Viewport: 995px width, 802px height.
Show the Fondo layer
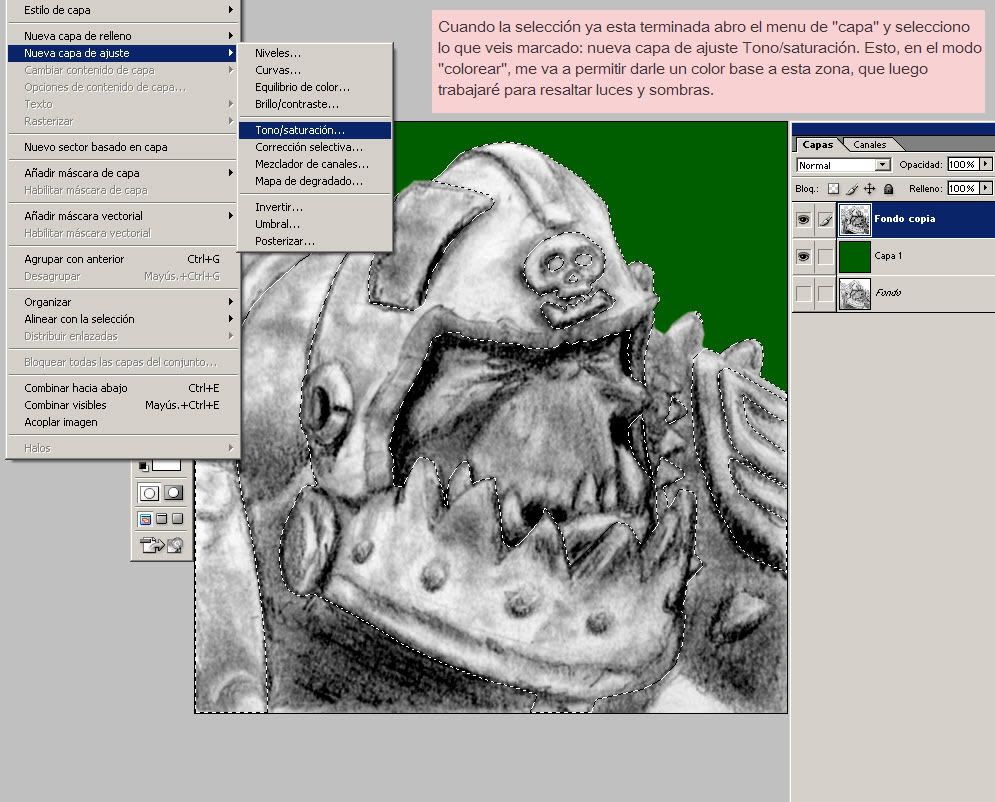click(x=803, y=293)
